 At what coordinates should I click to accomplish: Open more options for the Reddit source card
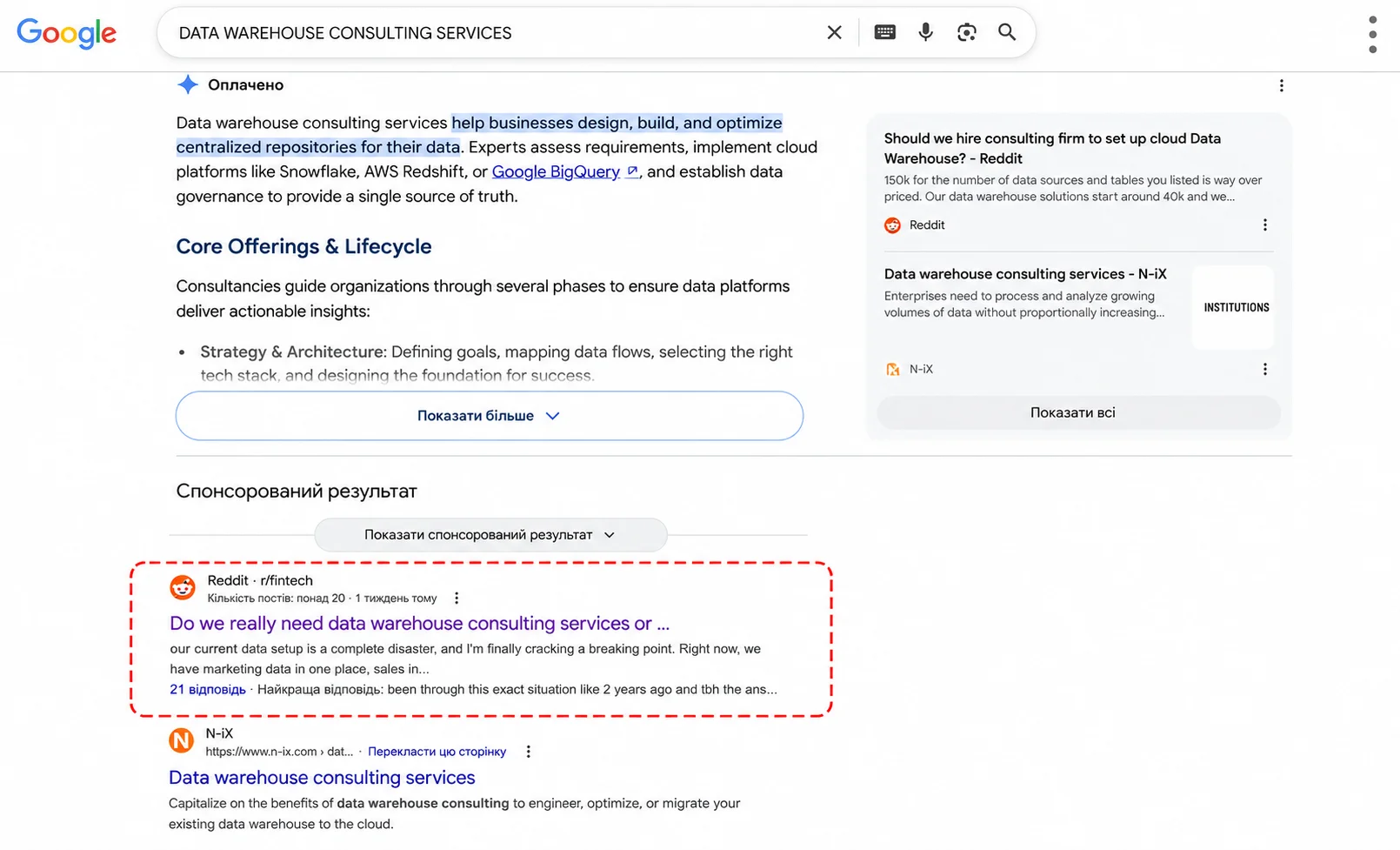(x=1264, y=225)
